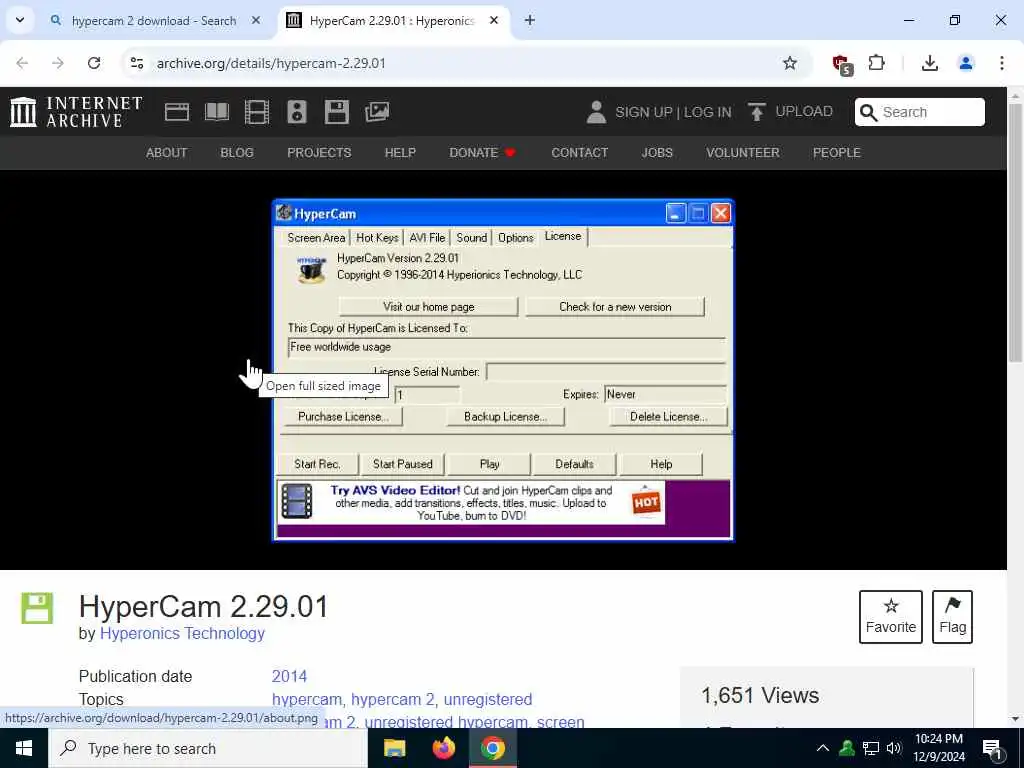
Task: Open File Explorer from the taskbar
Action: [394, 748]
